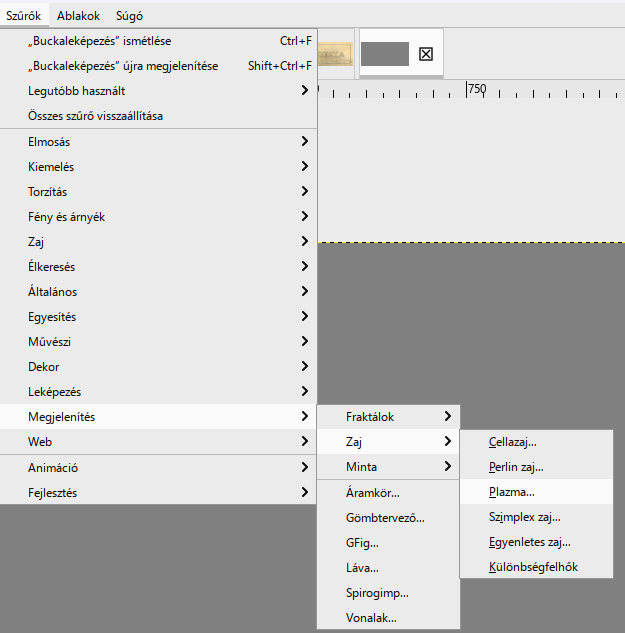Expand the Élkeresés submenu
The image size is (625, 633).
[158, 267]
